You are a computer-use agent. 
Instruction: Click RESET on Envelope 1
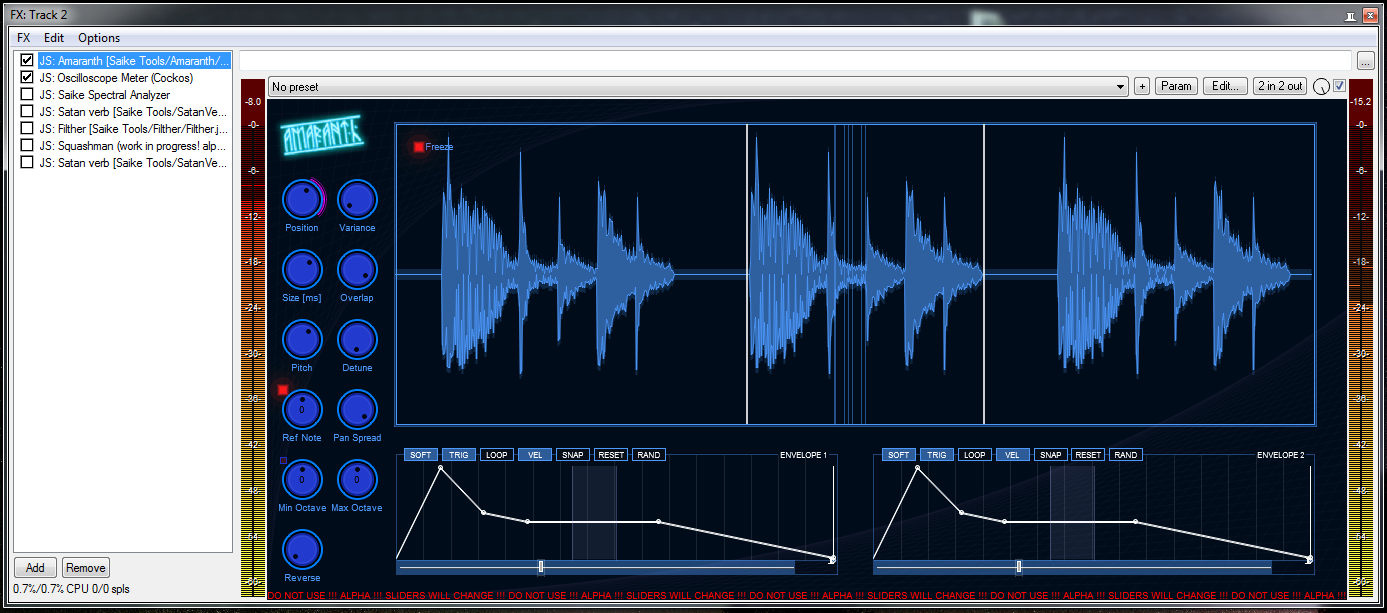point(611,455)
